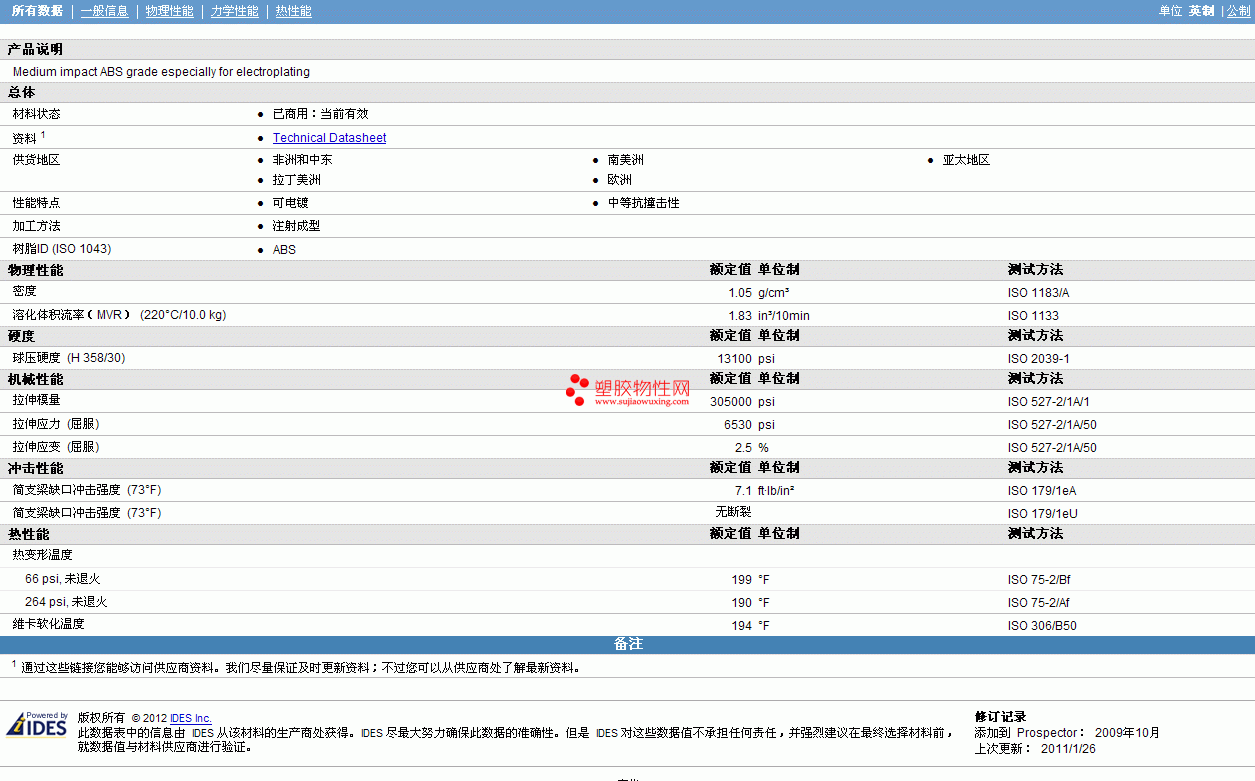Click the 备注 section header
Viewport: 1255px width, 781px height.
click(x=628, y=644)
